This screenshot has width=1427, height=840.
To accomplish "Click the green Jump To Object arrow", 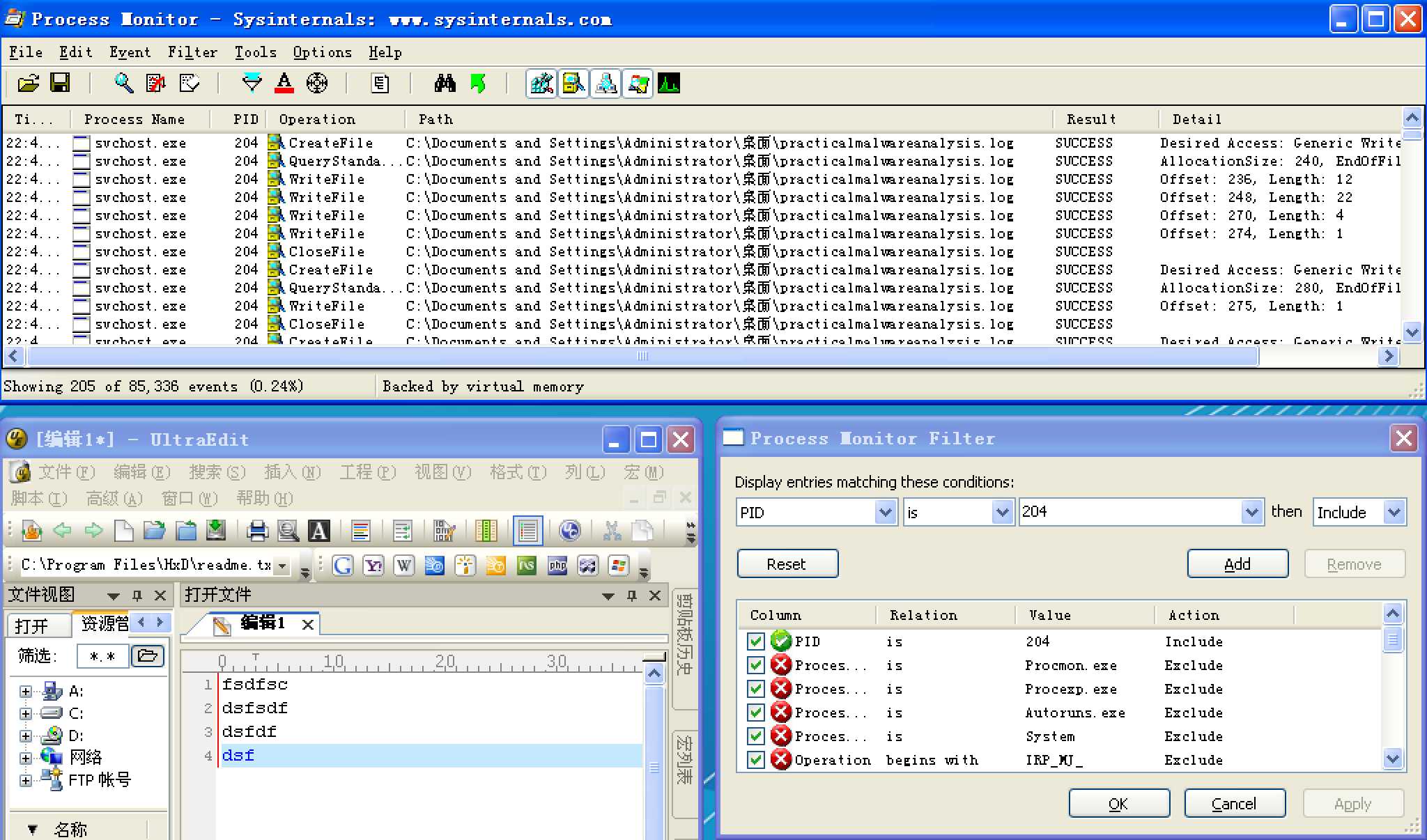I will [x=477, y=84].
